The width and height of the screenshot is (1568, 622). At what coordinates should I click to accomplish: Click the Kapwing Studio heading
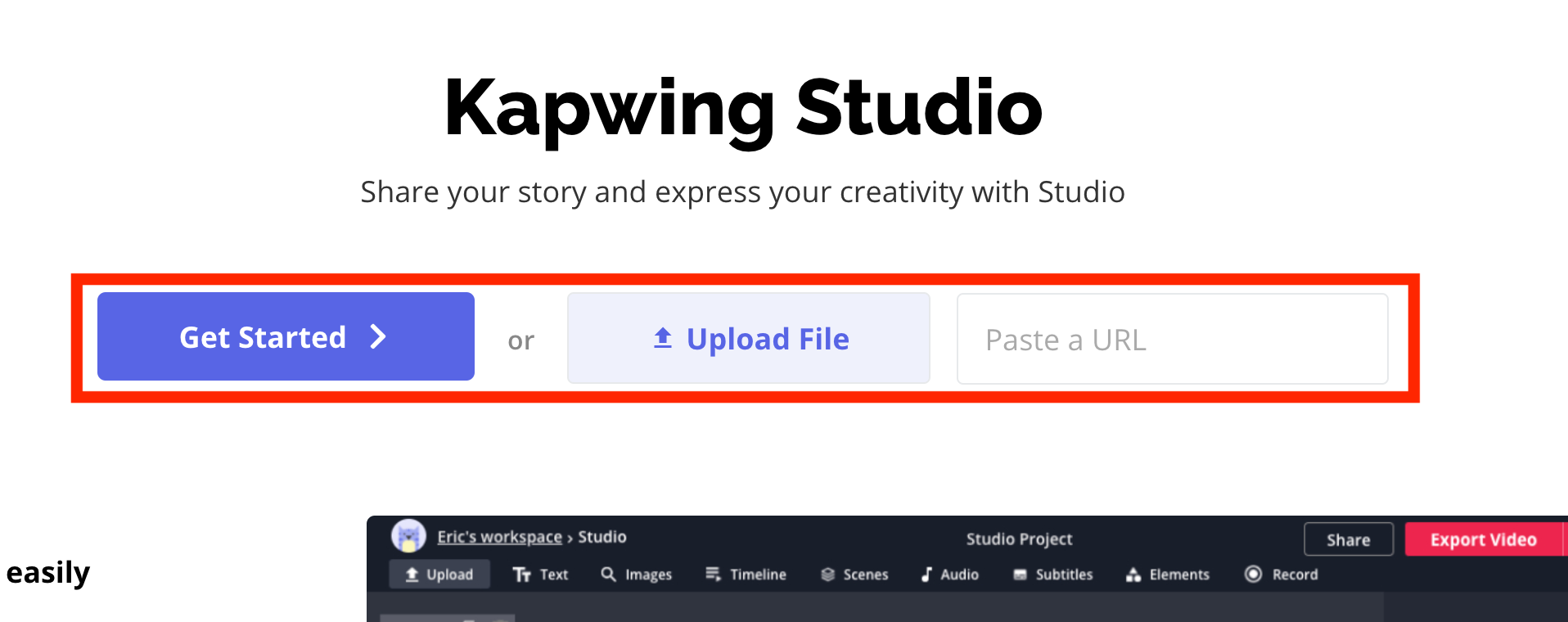click(743, 107)
